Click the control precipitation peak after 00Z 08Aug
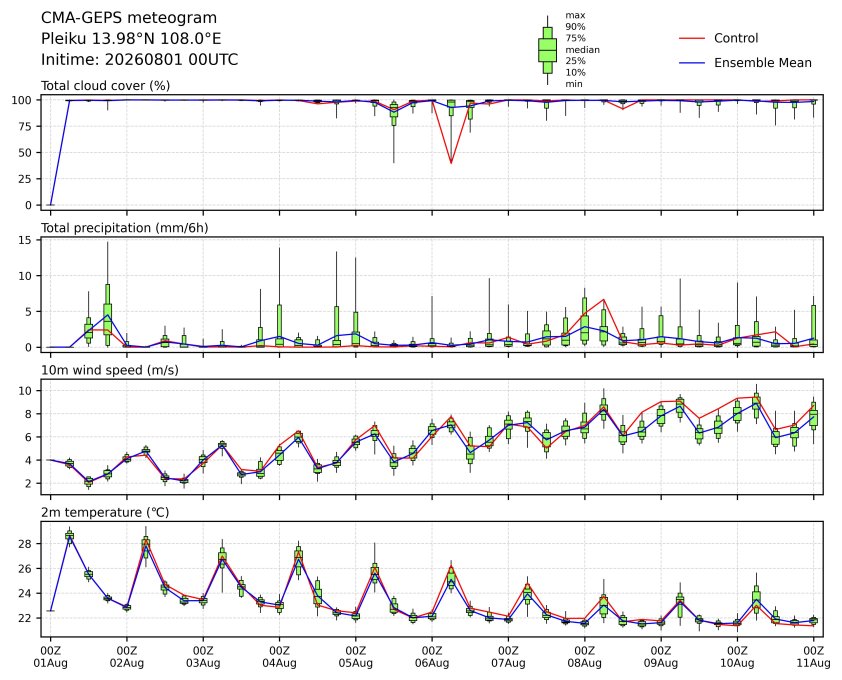The width and height of the screenshot is (842, 680). 604,300
